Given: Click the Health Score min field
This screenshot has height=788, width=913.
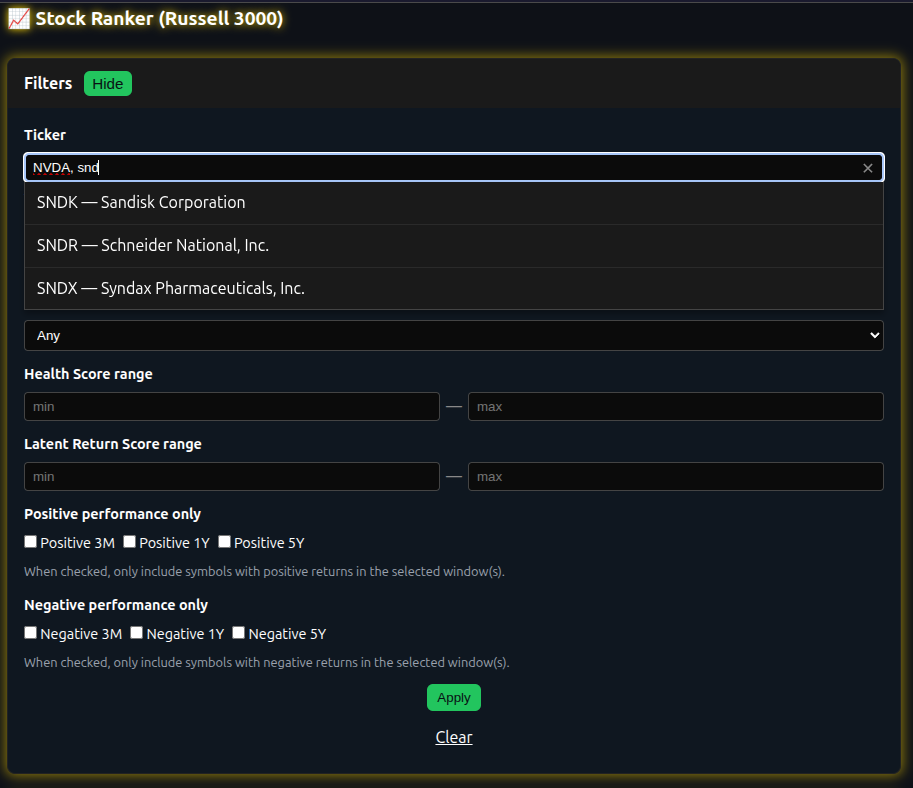Looking at the screenshot, I should tap(231, 406).
